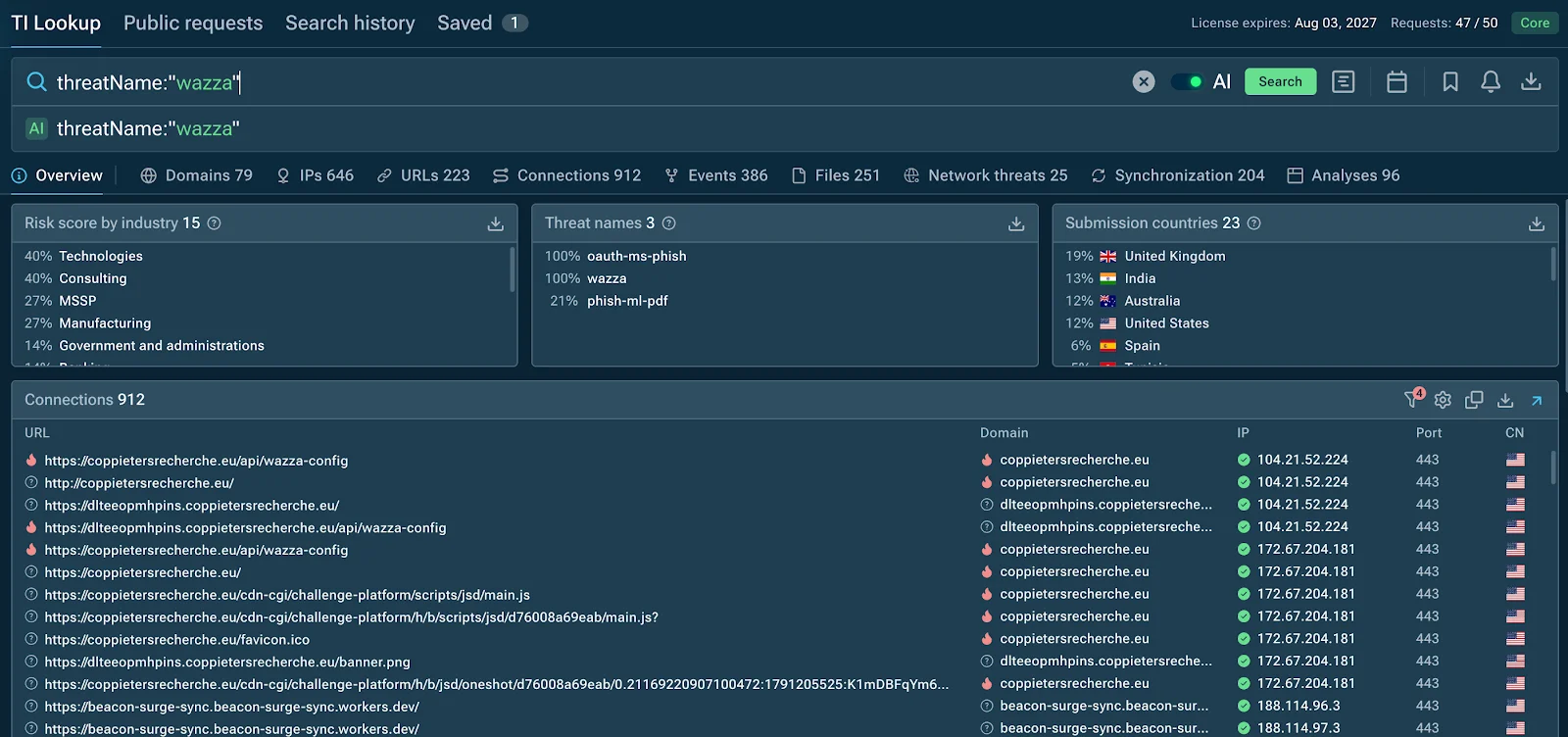The height and width of the screenshot is (737, 1568).
Task: Open URL https://coppietersrecherche.eu/favicon.ico
Action: 177,640
